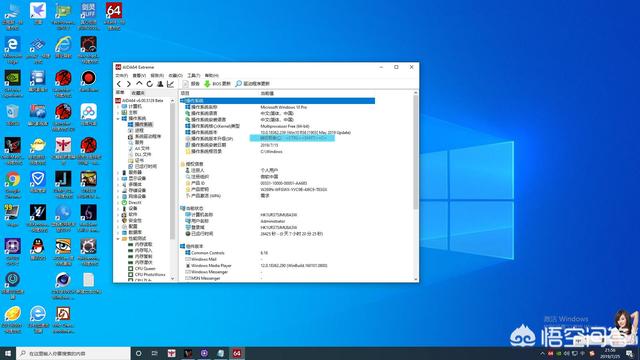Expand the 多媒体 tree node
The width and height of the screenshot is (640, 360).
click(x=118, y=184)
